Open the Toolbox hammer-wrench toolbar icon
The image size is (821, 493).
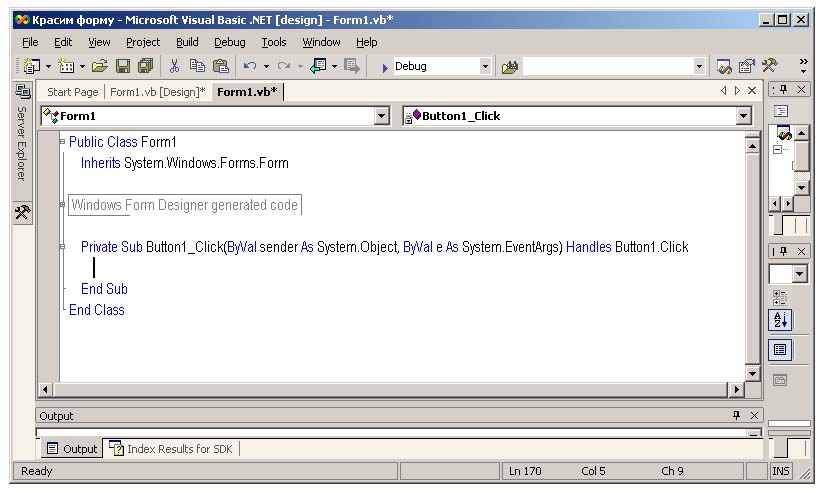pyautogui.click(x=769, y=66)
